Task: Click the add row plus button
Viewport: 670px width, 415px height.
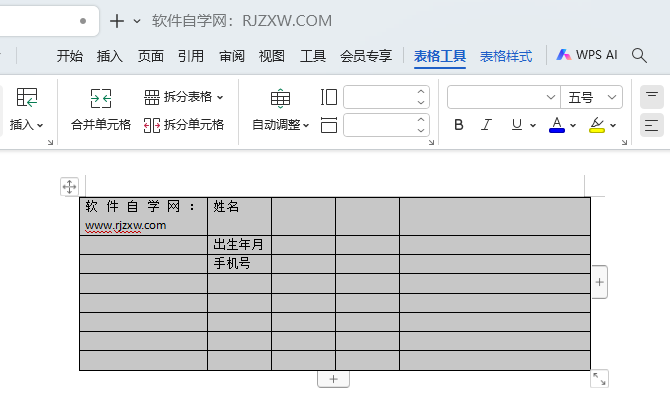Action: tap(333, 379)
